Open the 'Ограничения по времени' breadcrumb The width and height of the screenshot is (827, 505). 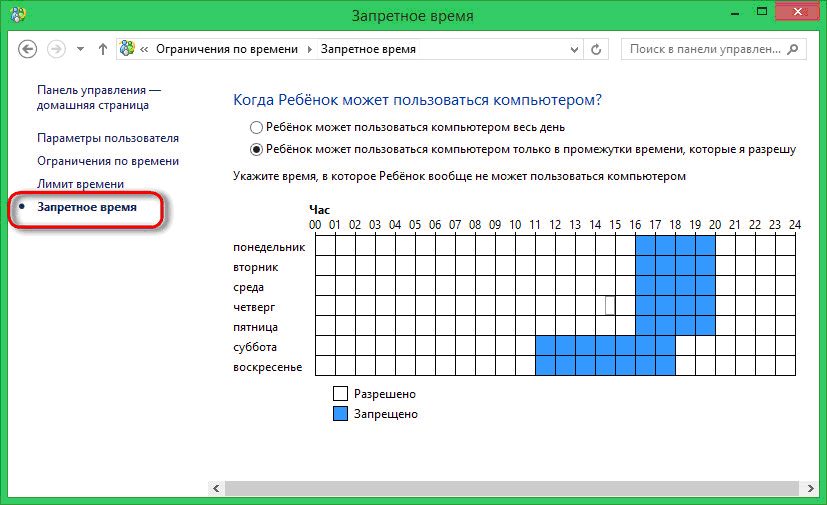click(x=227, y=49)
